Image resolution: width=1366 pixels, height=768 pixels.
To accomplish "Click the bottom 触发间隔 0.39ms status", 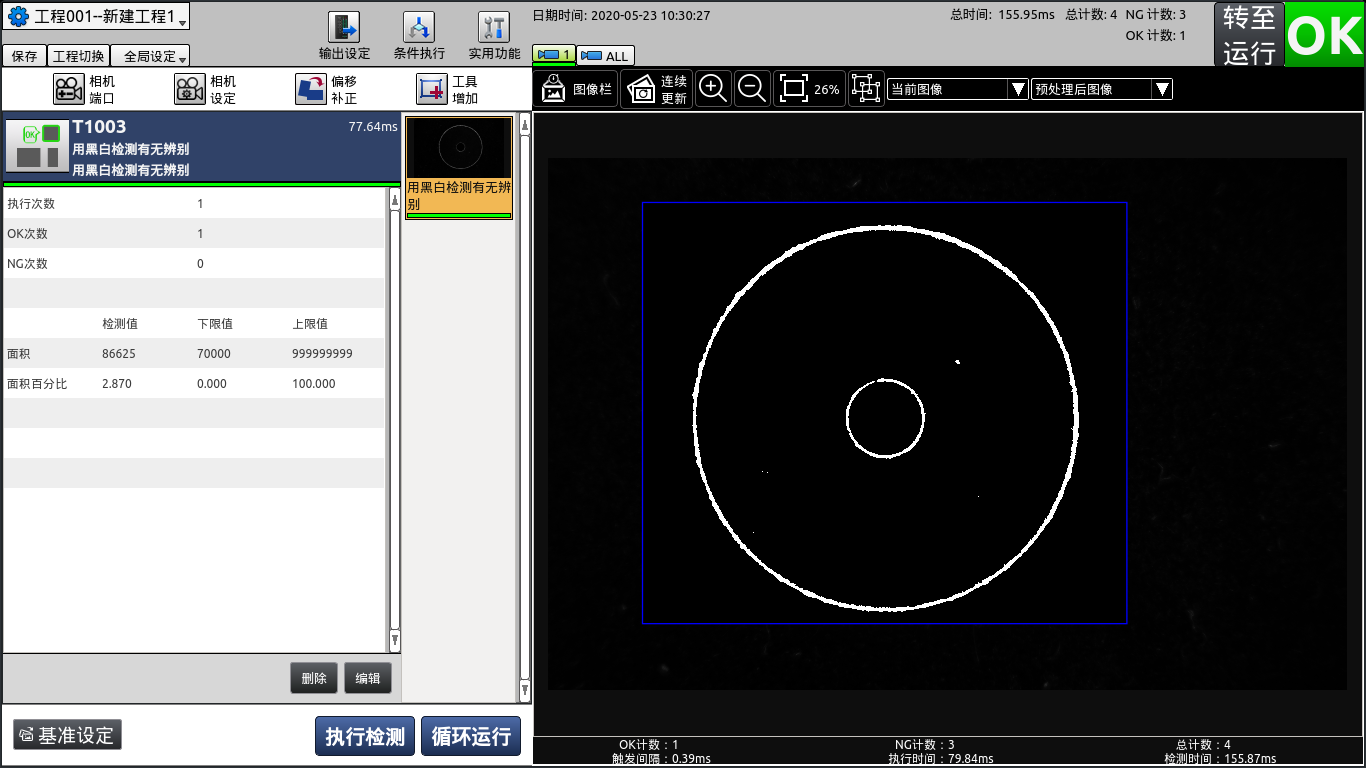I will click(661, 759).
